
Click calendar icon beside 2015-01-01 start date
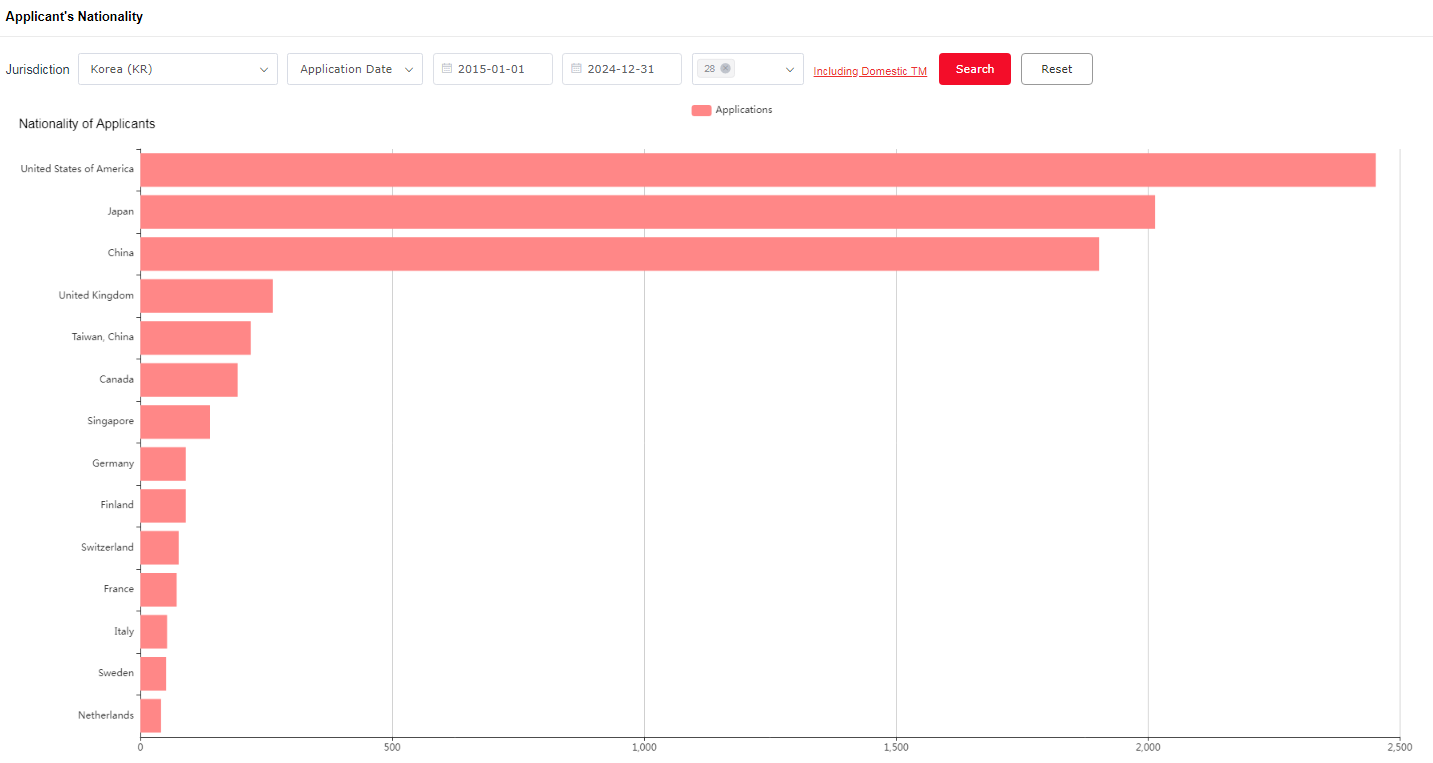point(447,69)
